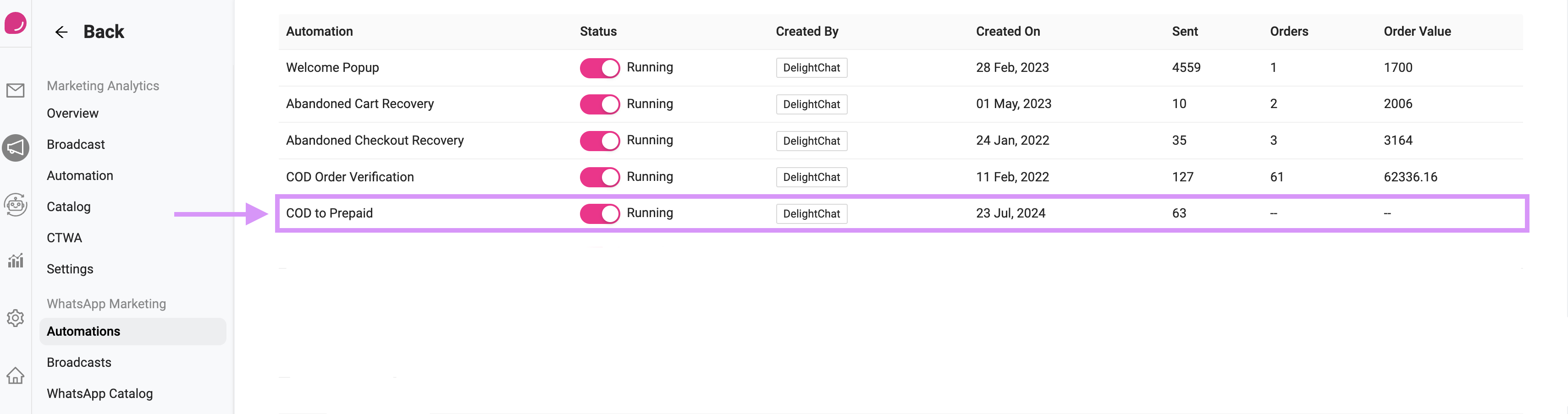The width and height of the screenshot is (1568, 414).
Task: Click the Orders column header
Action: click(x=1289, y=32)
